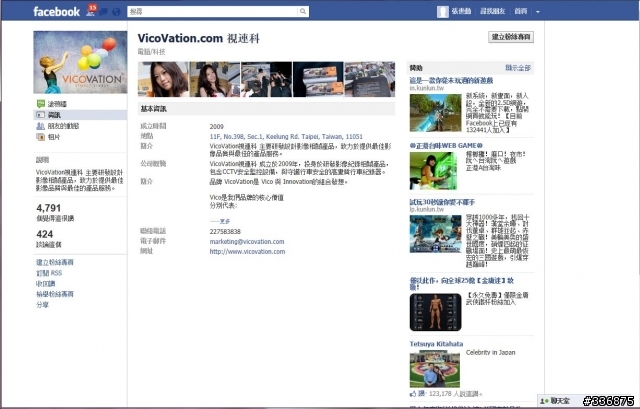Click the search magnifier button
Image resolution: width=640 pixels, height=409 pixels.
(x=303, y=11)
